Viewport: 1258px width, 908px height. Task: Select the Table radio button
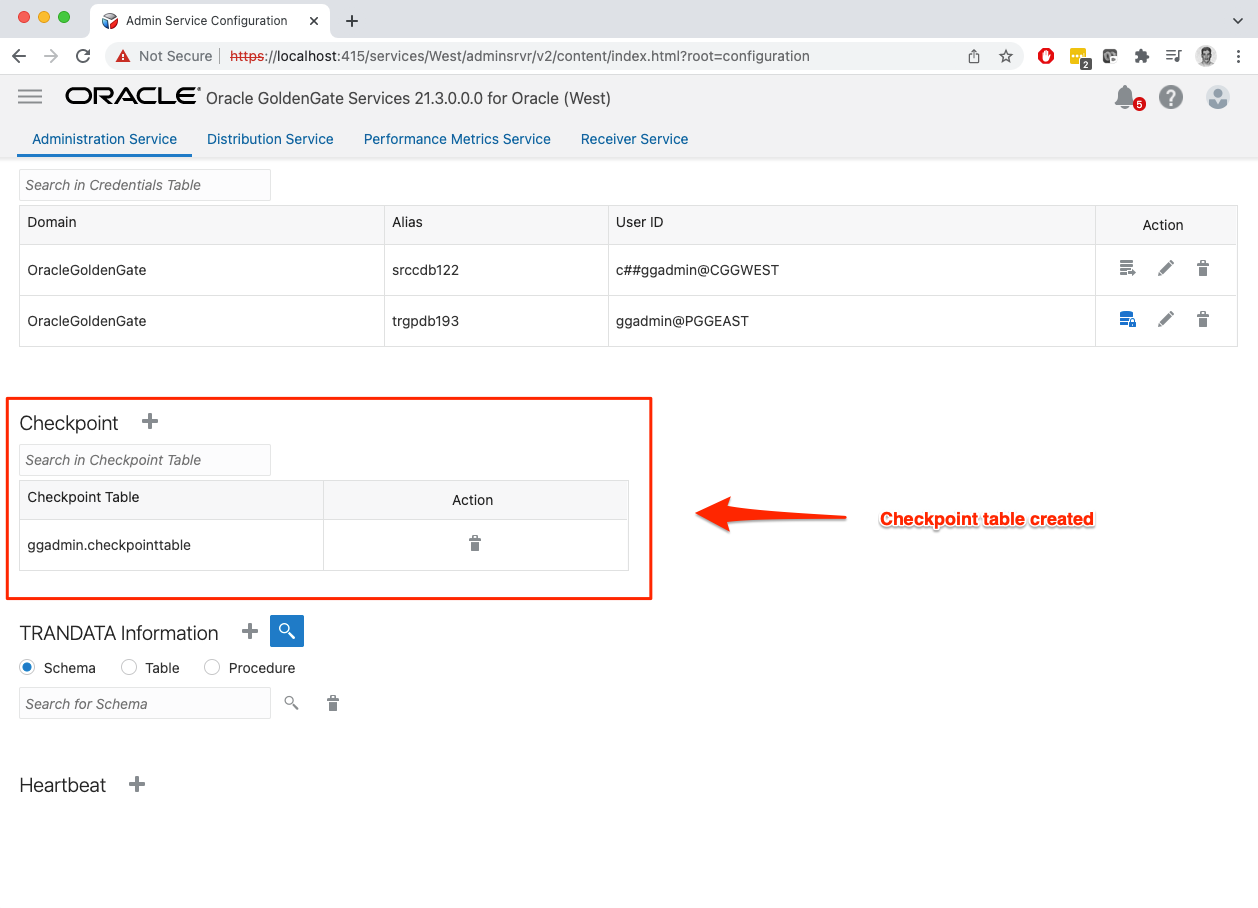pos(129,668)
